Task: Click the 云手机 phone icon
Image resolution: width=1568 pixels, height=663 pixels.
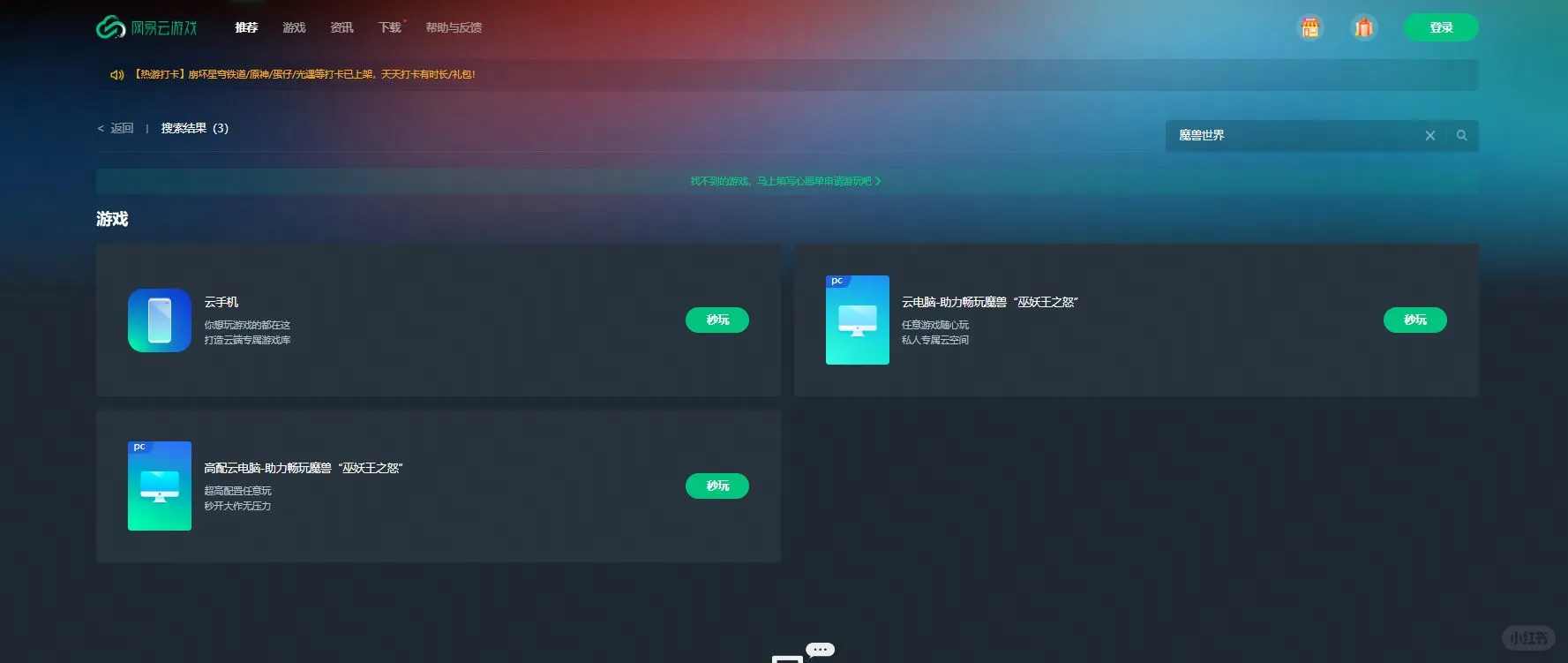Action: (160, 320)
